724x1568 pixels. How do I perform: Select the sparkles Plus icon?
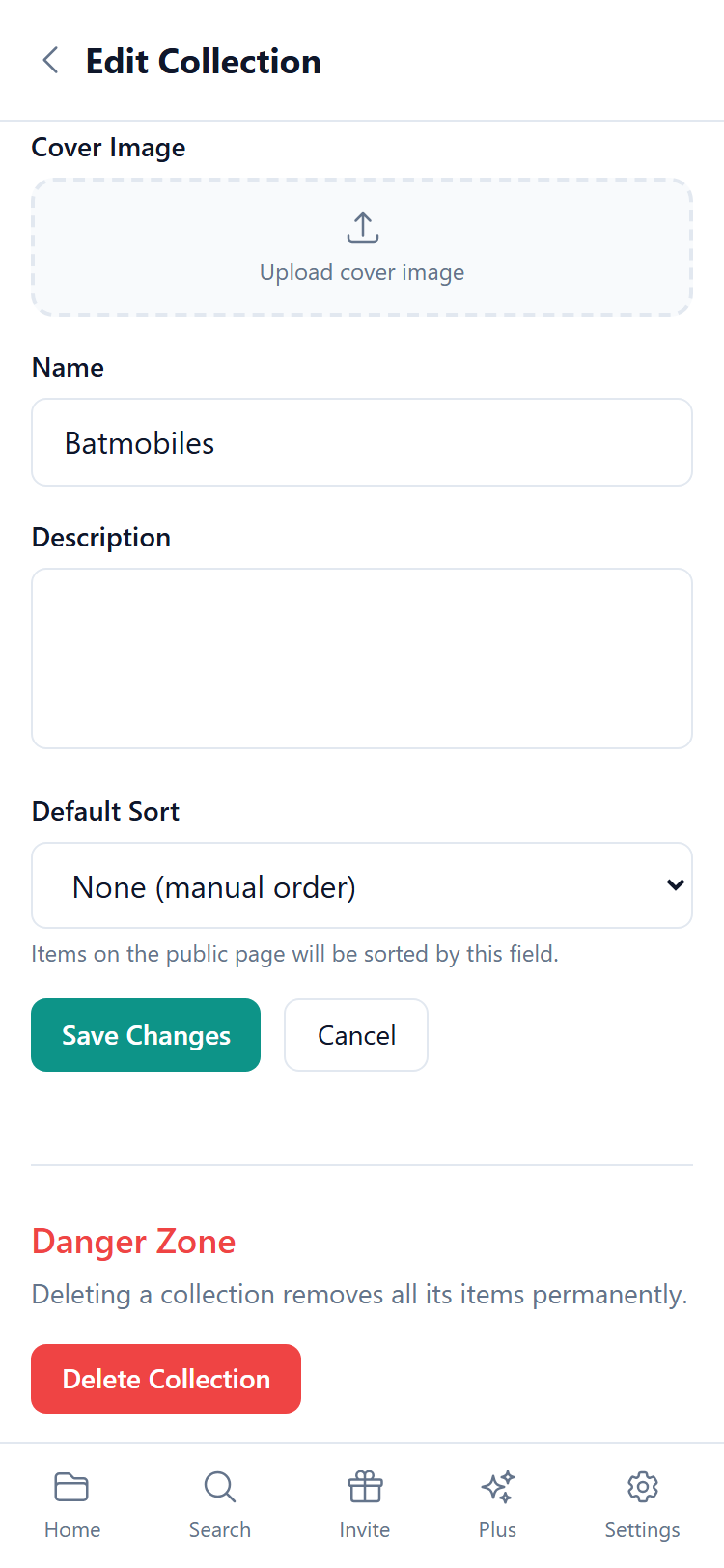point(497,1487)
